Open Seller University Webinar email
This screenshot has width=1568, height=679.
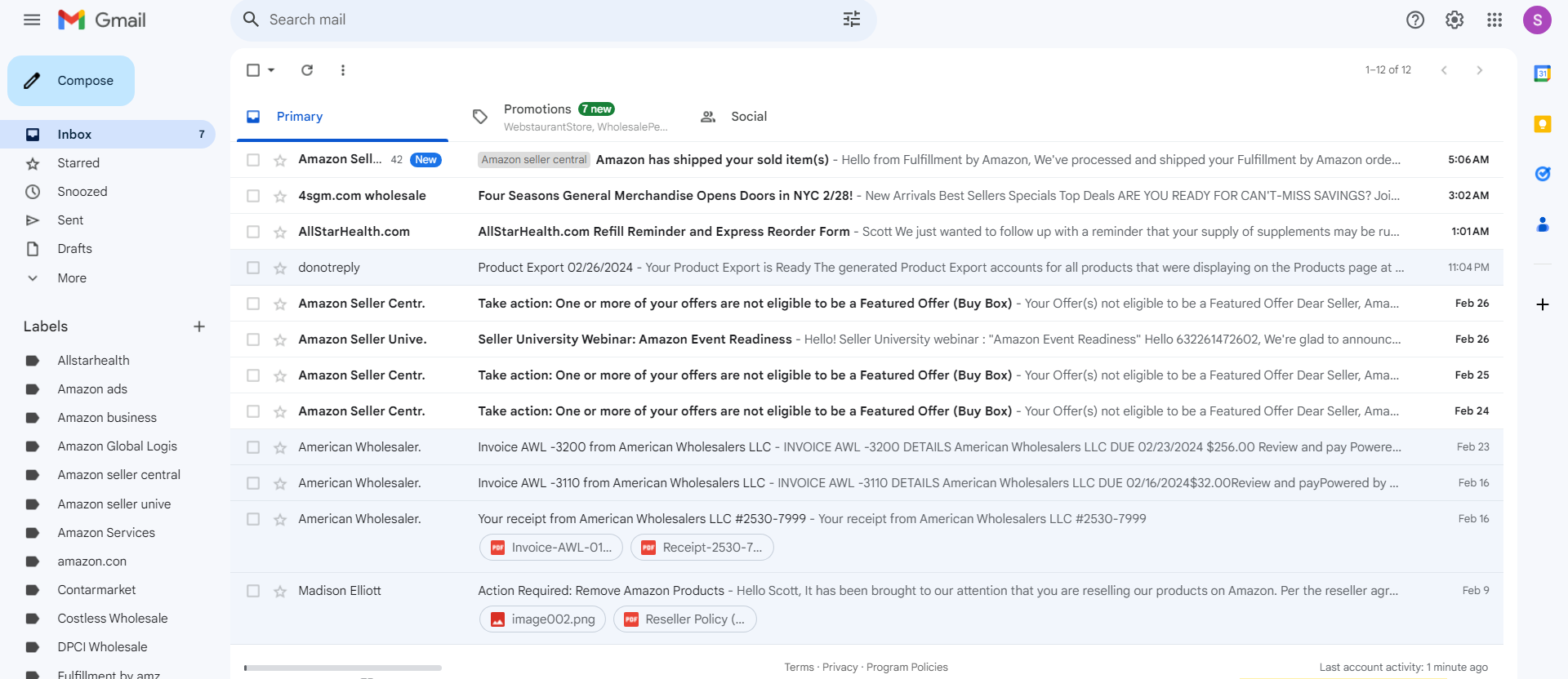866,339
